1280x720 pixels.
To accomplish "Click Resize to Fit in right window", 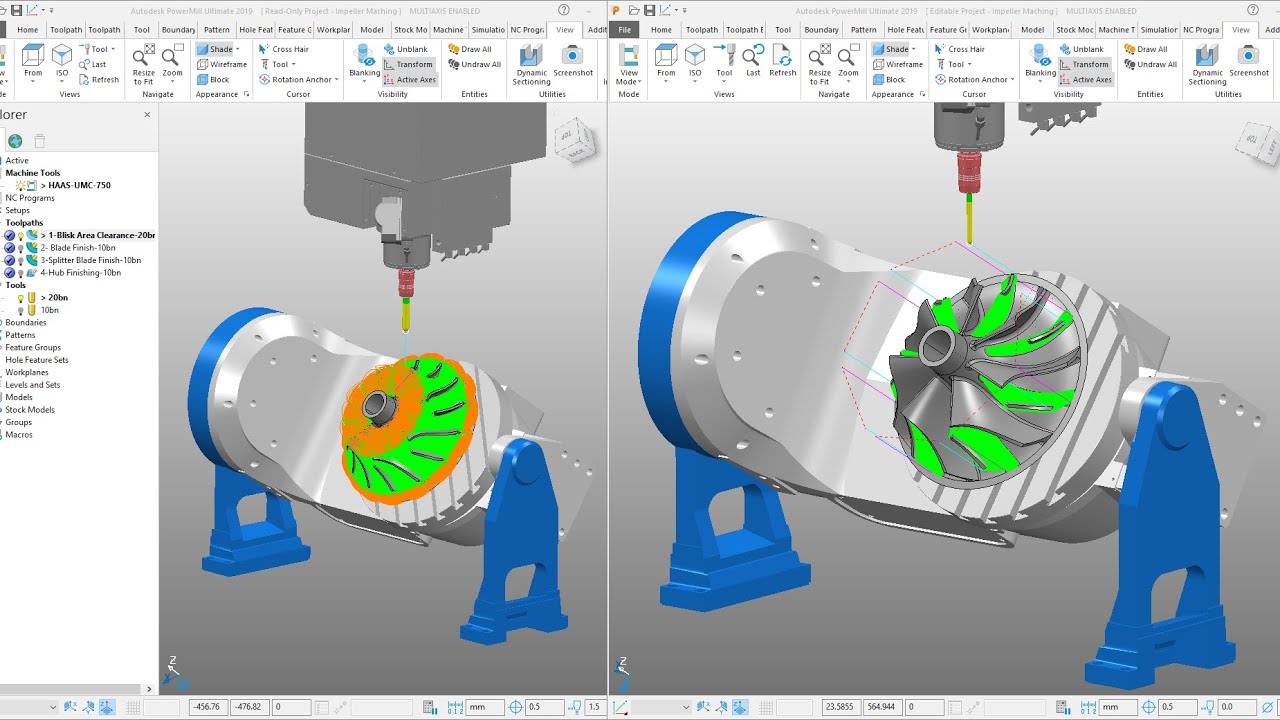I will 820,63.
